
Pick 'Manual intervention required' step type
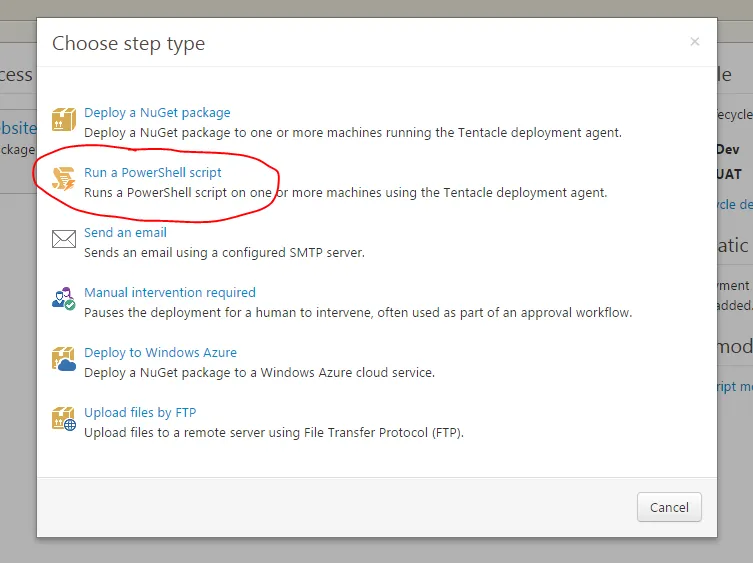[x=170, y=293]
